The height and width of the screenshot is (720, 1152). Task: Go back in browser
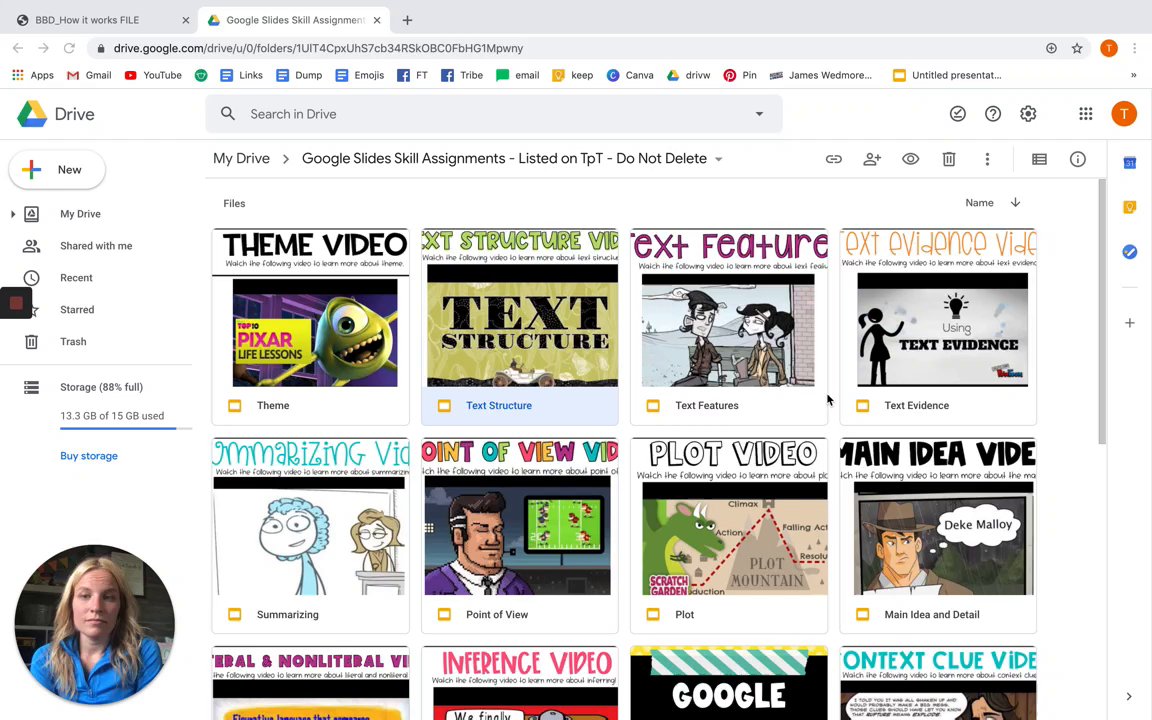point(18,48)
